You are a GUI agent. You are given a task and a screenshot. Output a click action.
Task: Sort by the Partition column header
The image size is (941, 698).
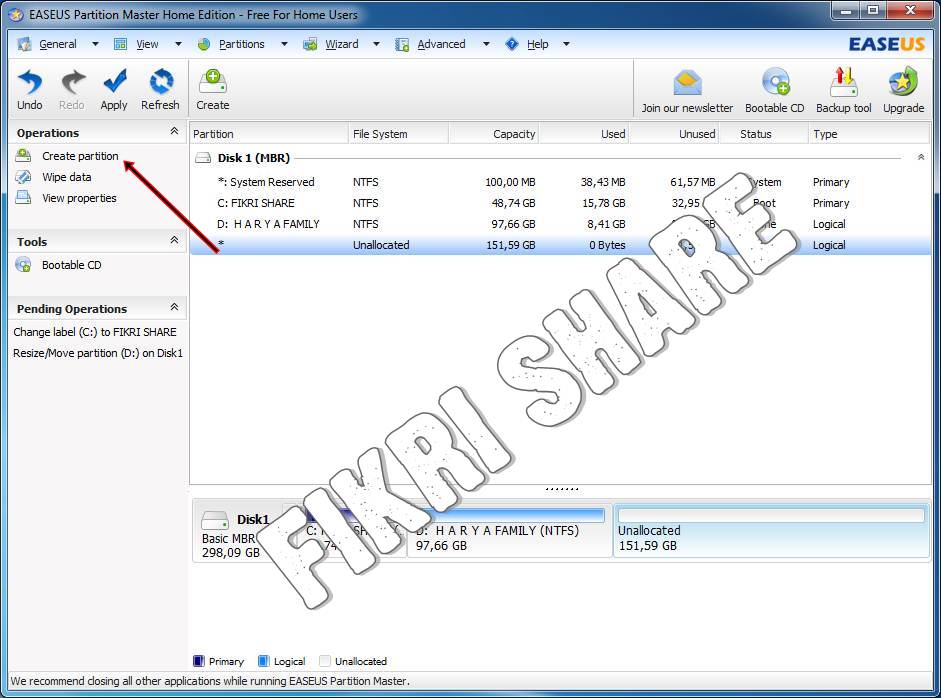click(x=269, y=134)
